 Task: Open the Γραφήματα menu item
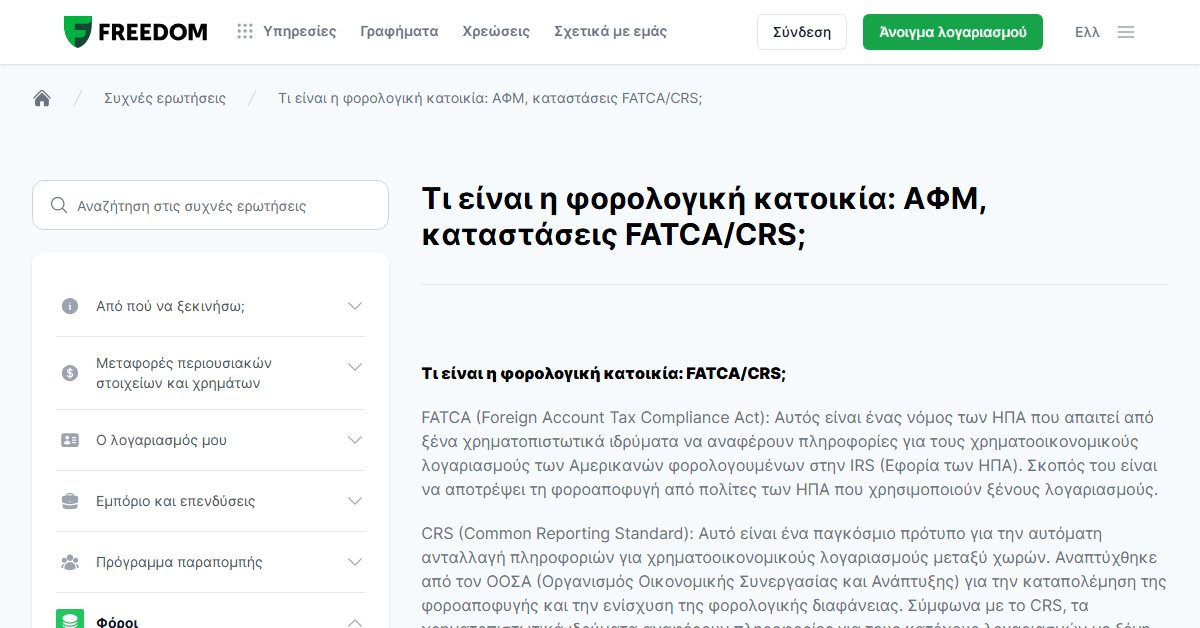(399, 31)
